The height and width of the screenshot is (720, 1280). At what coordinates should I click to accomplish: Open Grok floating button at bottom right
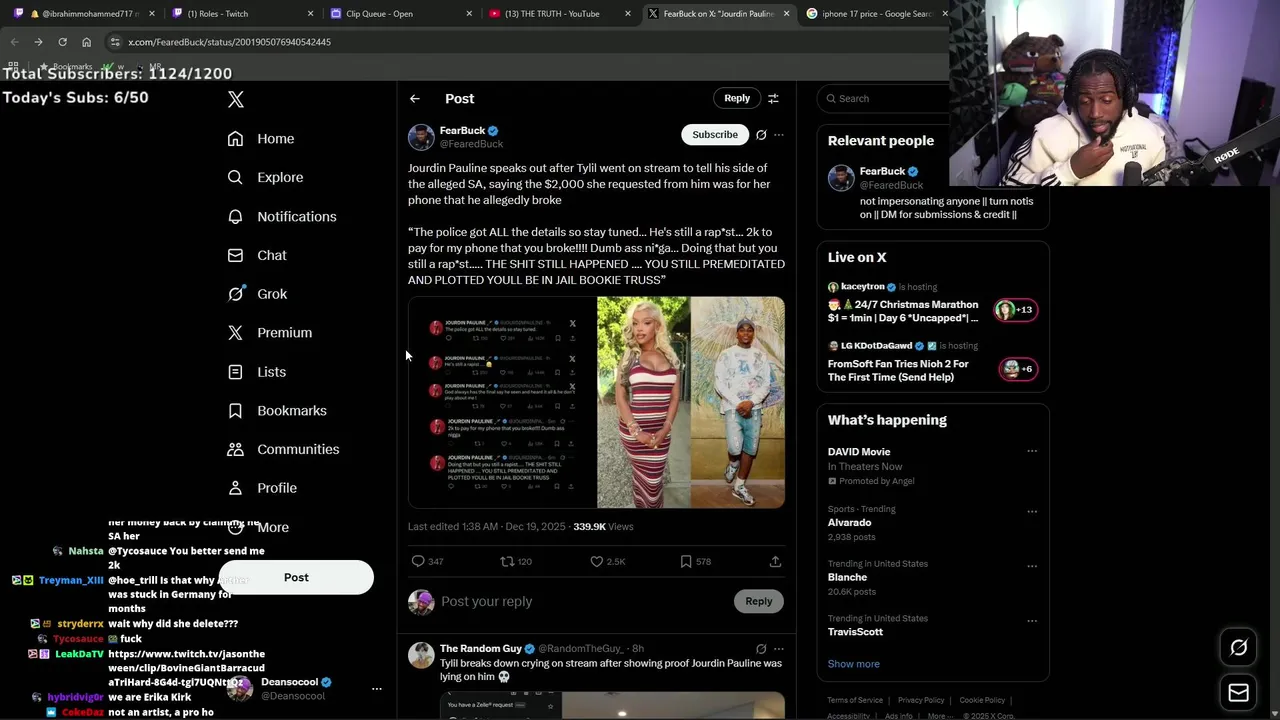[1238, 648]
